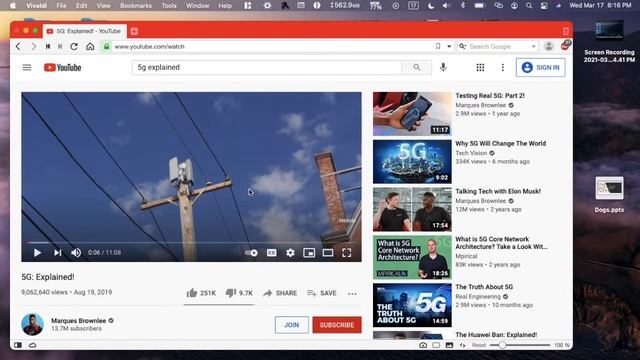
Task: Subscribe to Marques Brownlee
Action: pos(337,325)
